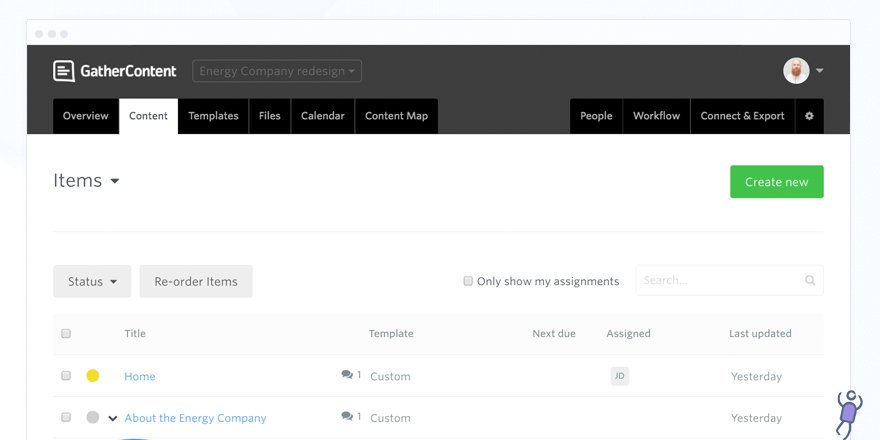The height and width of the screenshot is (440, 880).
Task: Click the search magnifier icon
Action: coord(810,281)
